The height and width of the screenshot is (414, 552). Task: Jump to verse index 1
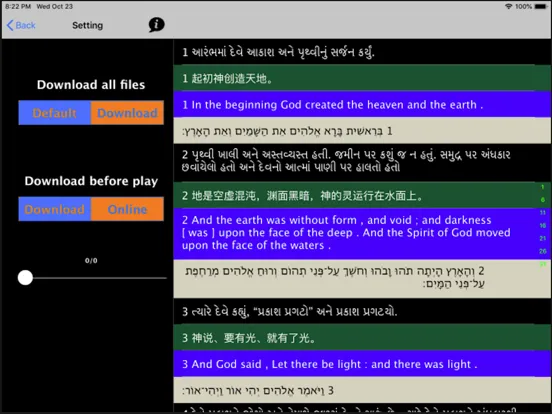pos(543,187)
